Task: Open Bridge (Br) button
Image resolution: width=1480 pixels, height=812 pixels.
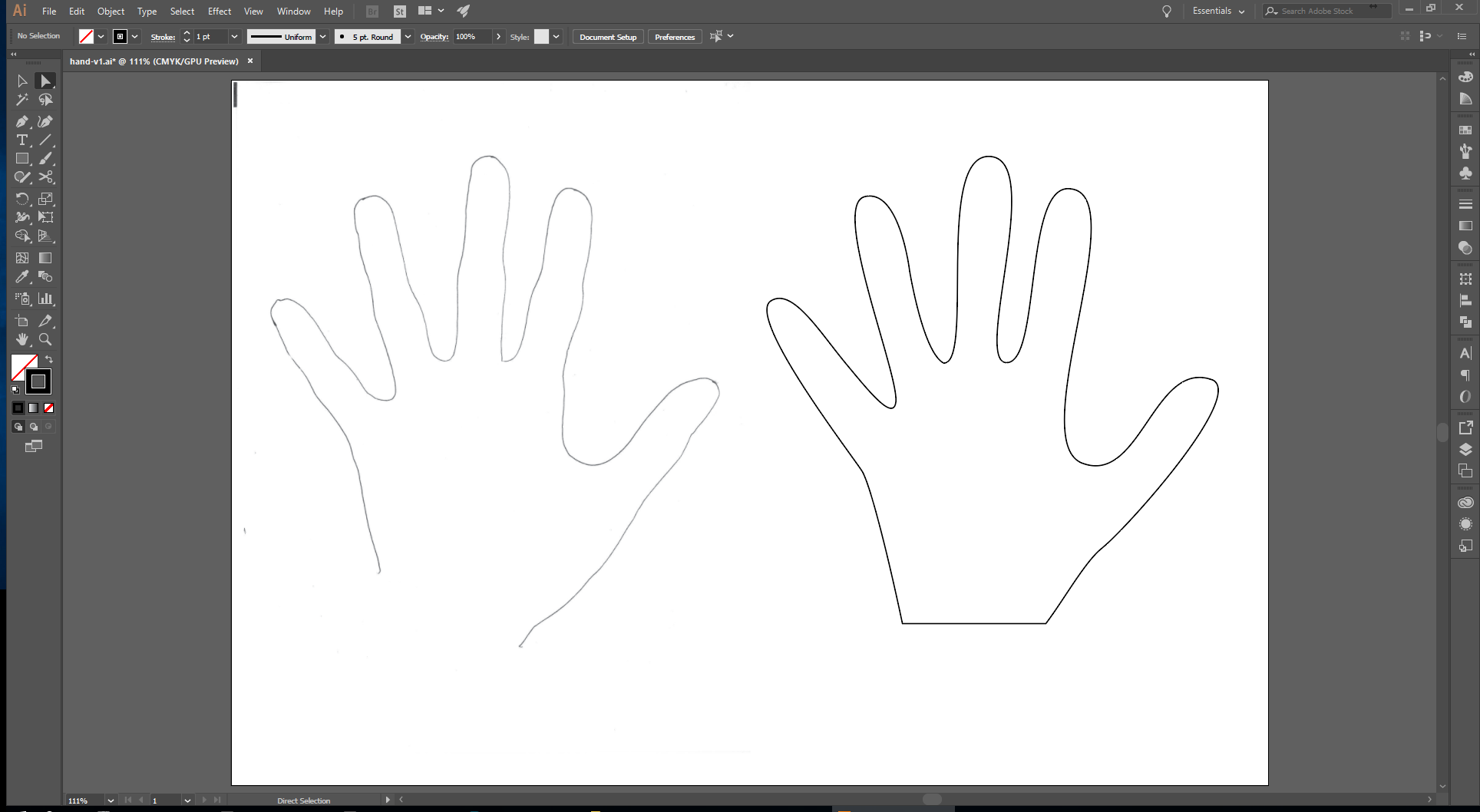Action: [x=372, y=12]
